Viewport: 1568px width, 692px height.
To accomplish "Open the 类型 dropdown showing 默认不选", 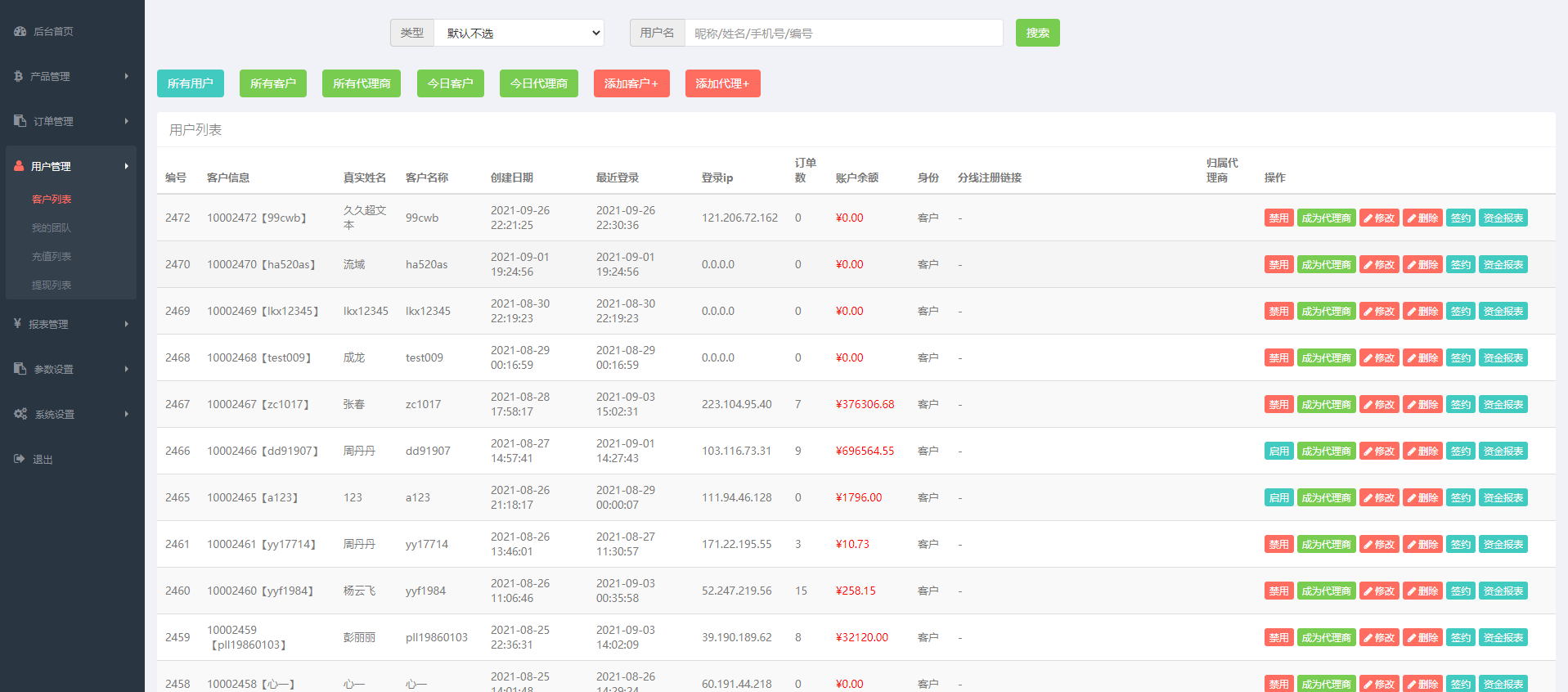I will (x=519, y=33).
